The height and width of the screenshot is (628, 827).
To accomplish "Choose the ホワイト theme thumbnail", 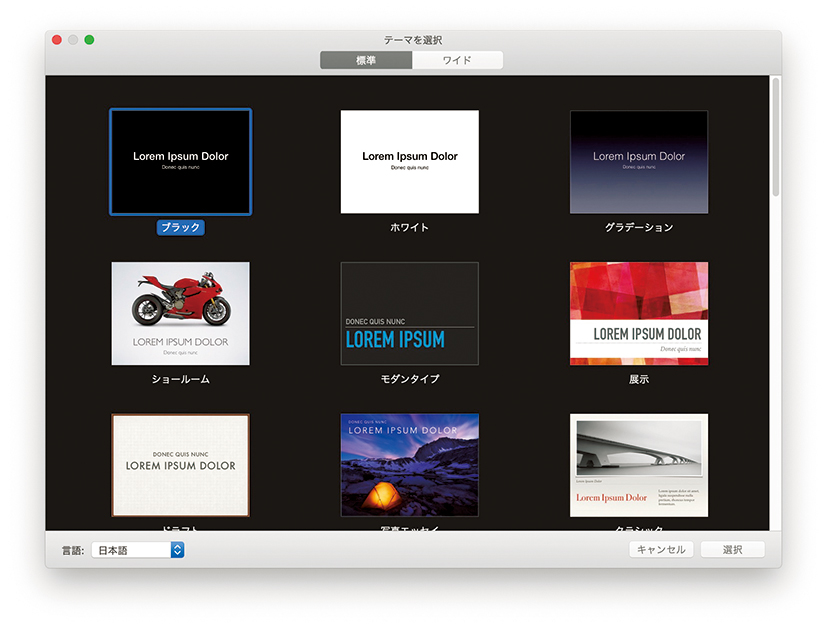I will click(409, 162).
